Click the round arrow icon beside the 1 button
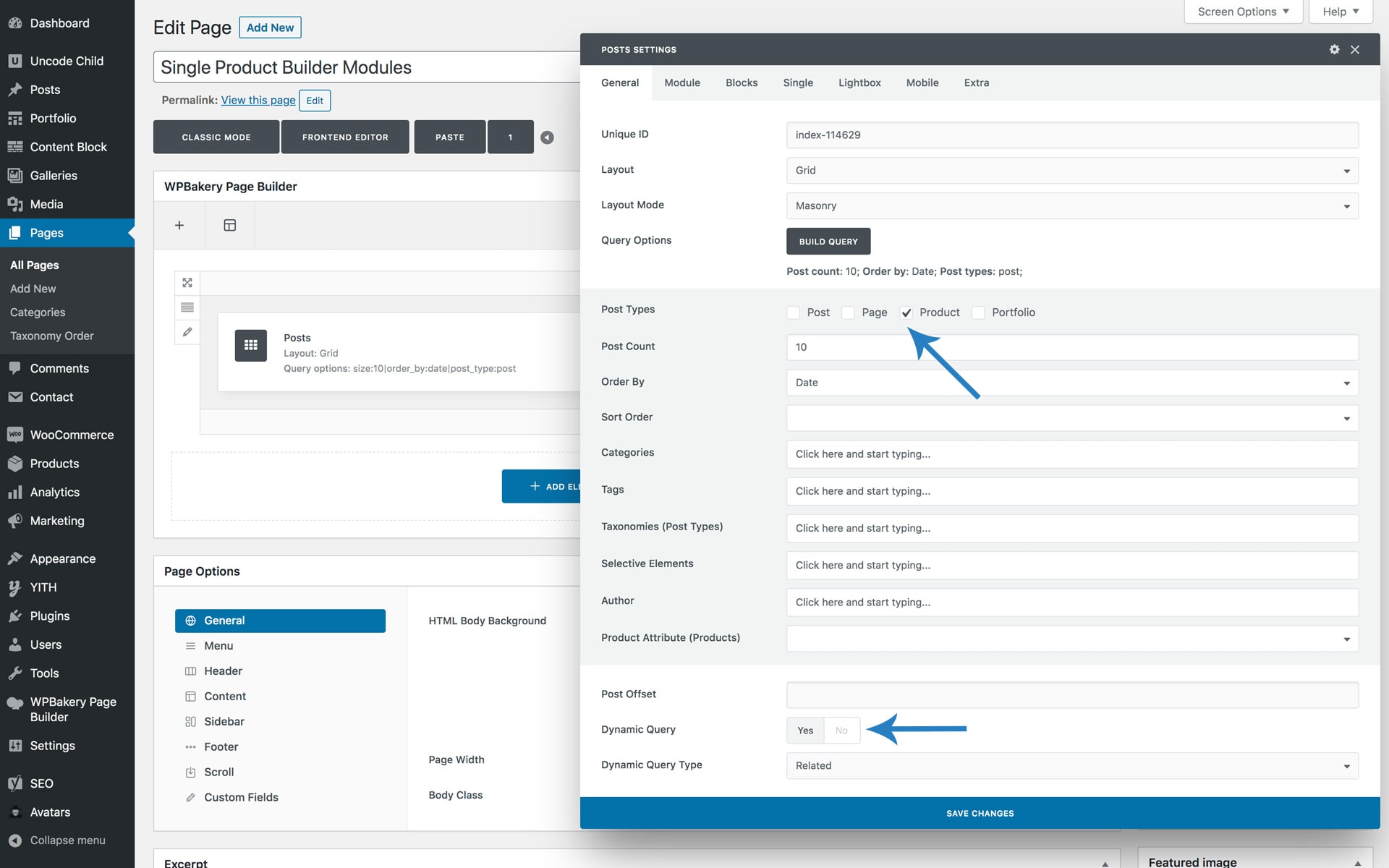The width and height of the screenshot is (1389, 868). [548, 137]
